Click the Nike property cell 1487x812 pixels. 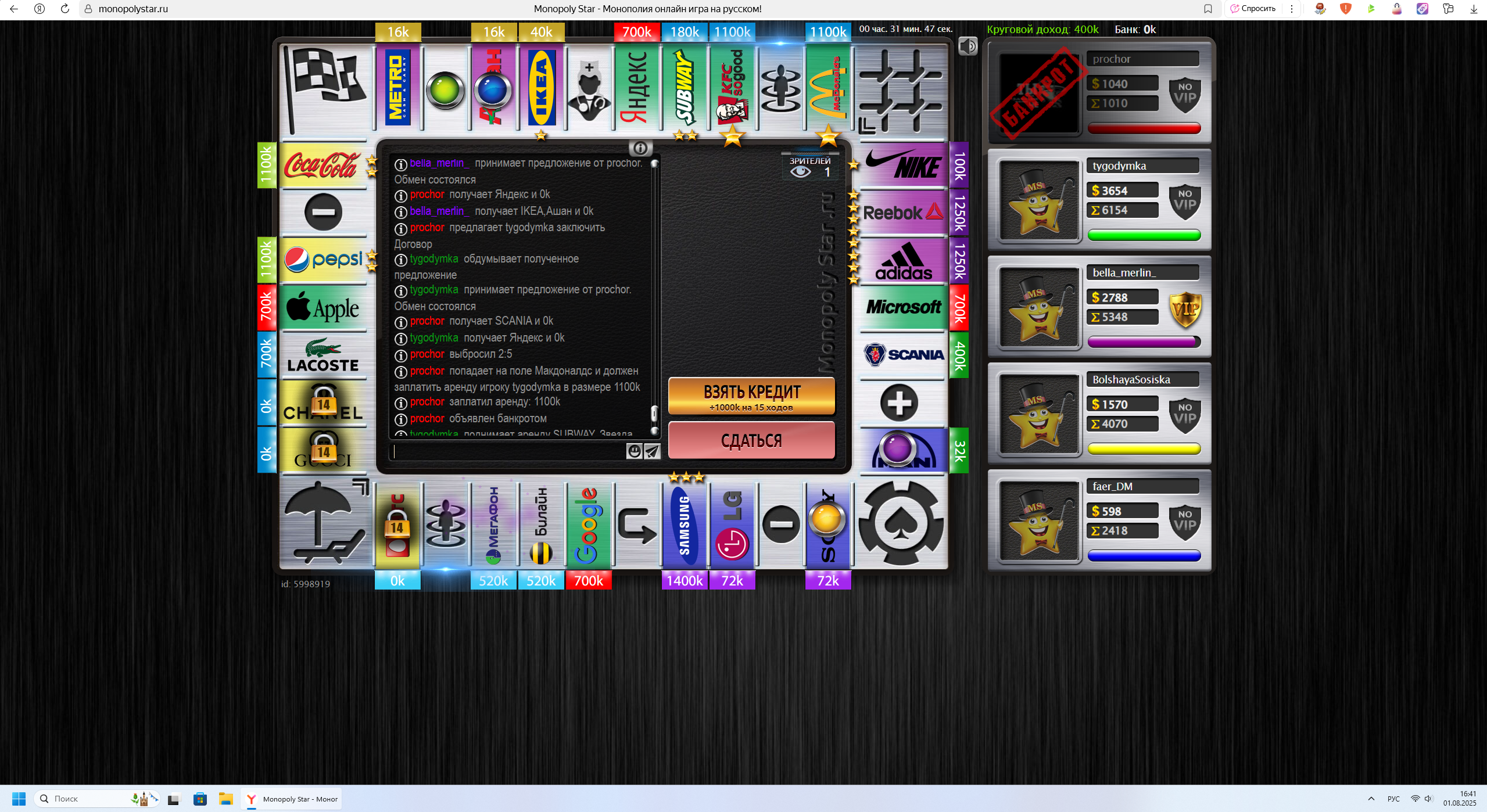point(903,165)
